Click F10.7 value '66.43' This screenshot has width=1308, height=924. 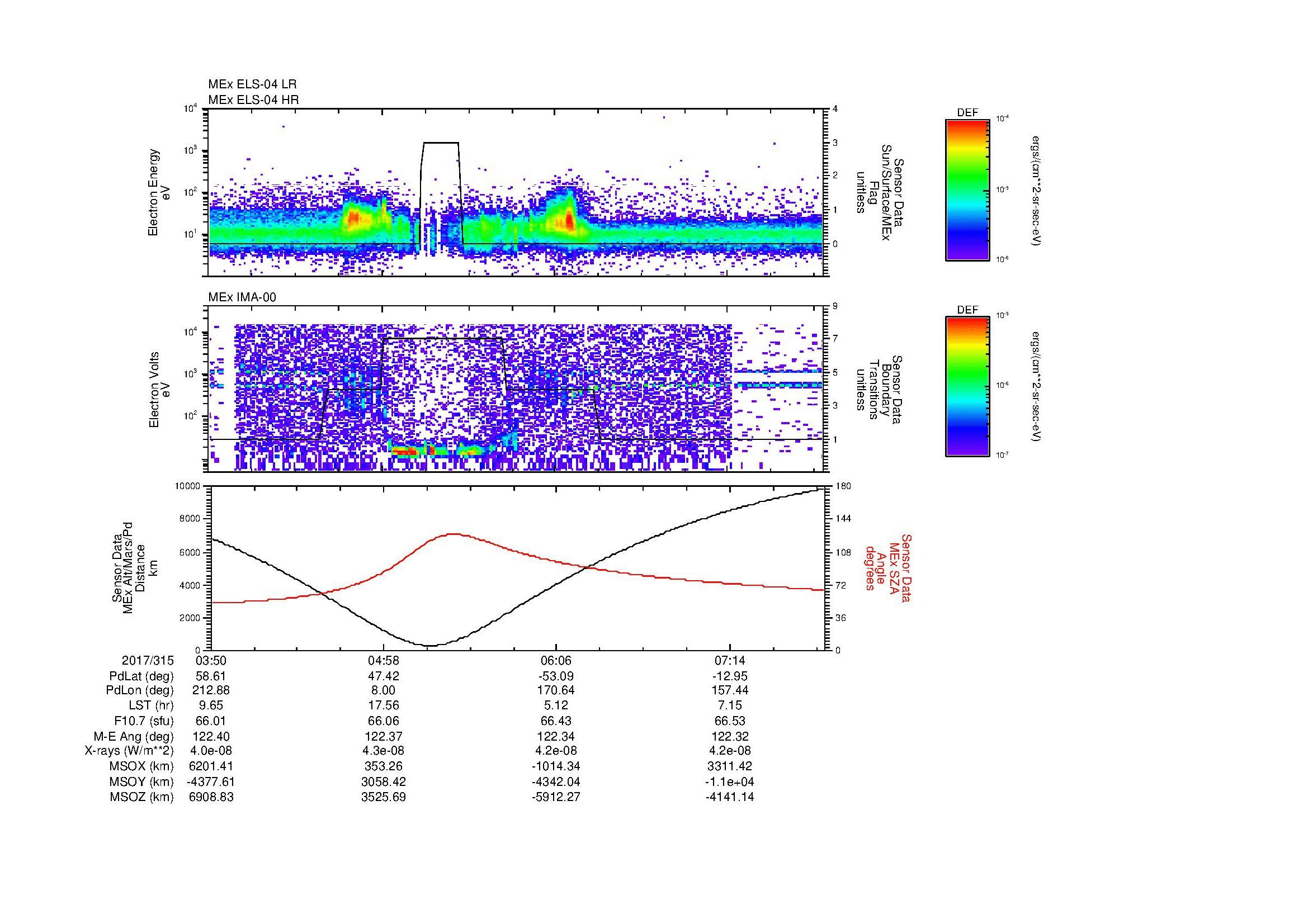556,721
